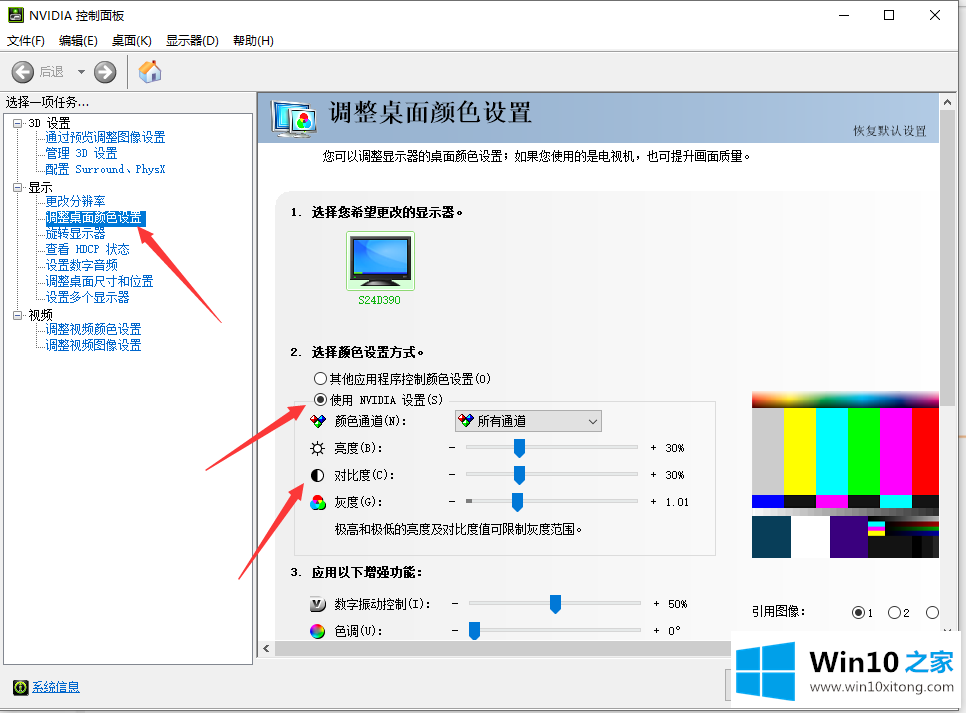Increase contrast with the plus button
Viewport: 966px width, 713px height.
pyautogui.click(x=653, y=475)
